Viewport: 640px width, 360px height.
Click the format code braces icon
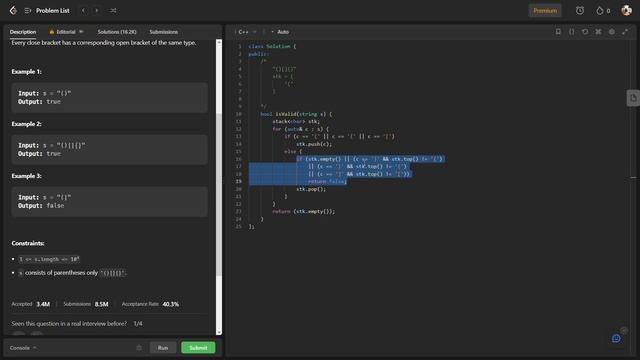click(x=571, y=31)
